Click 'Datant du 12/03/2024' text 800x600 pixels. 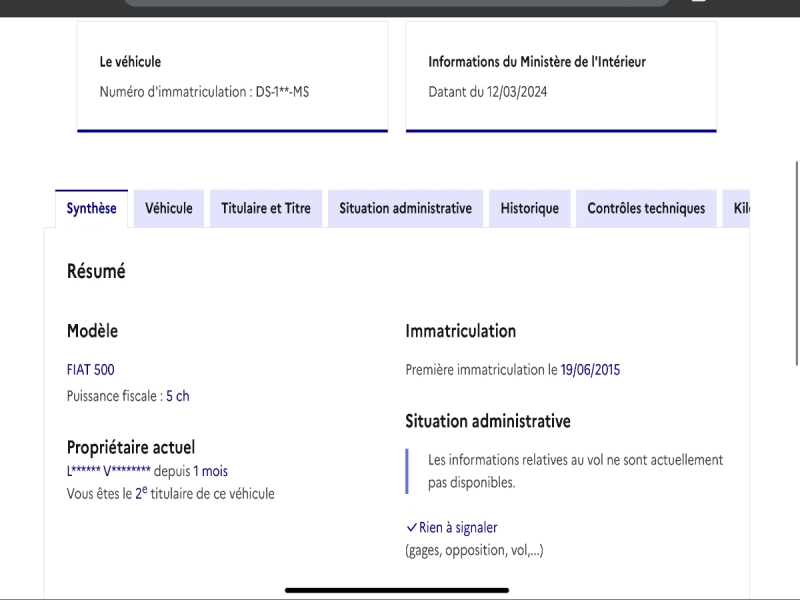[488, 92]
